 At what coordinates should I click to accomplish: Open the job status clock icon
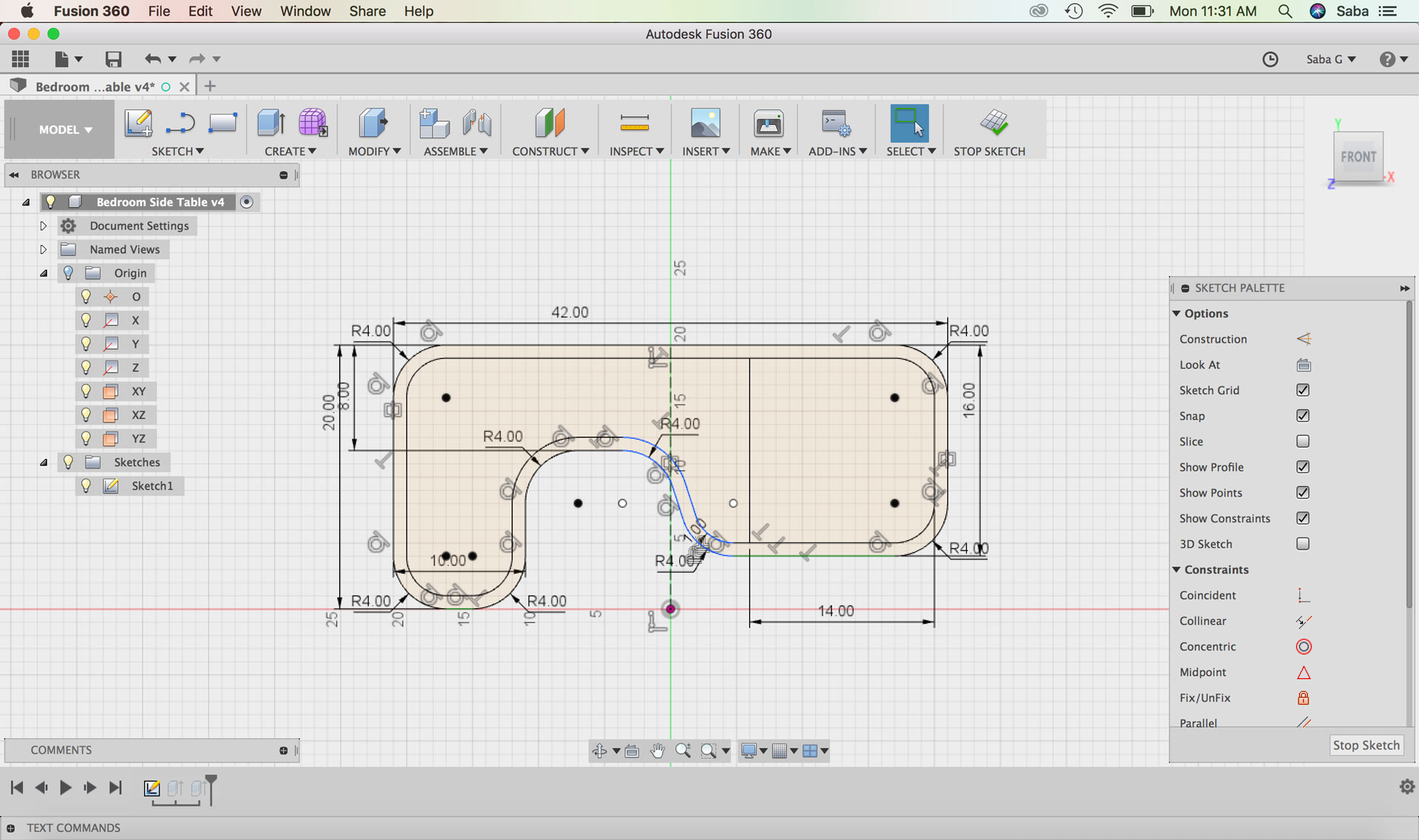1270,59
